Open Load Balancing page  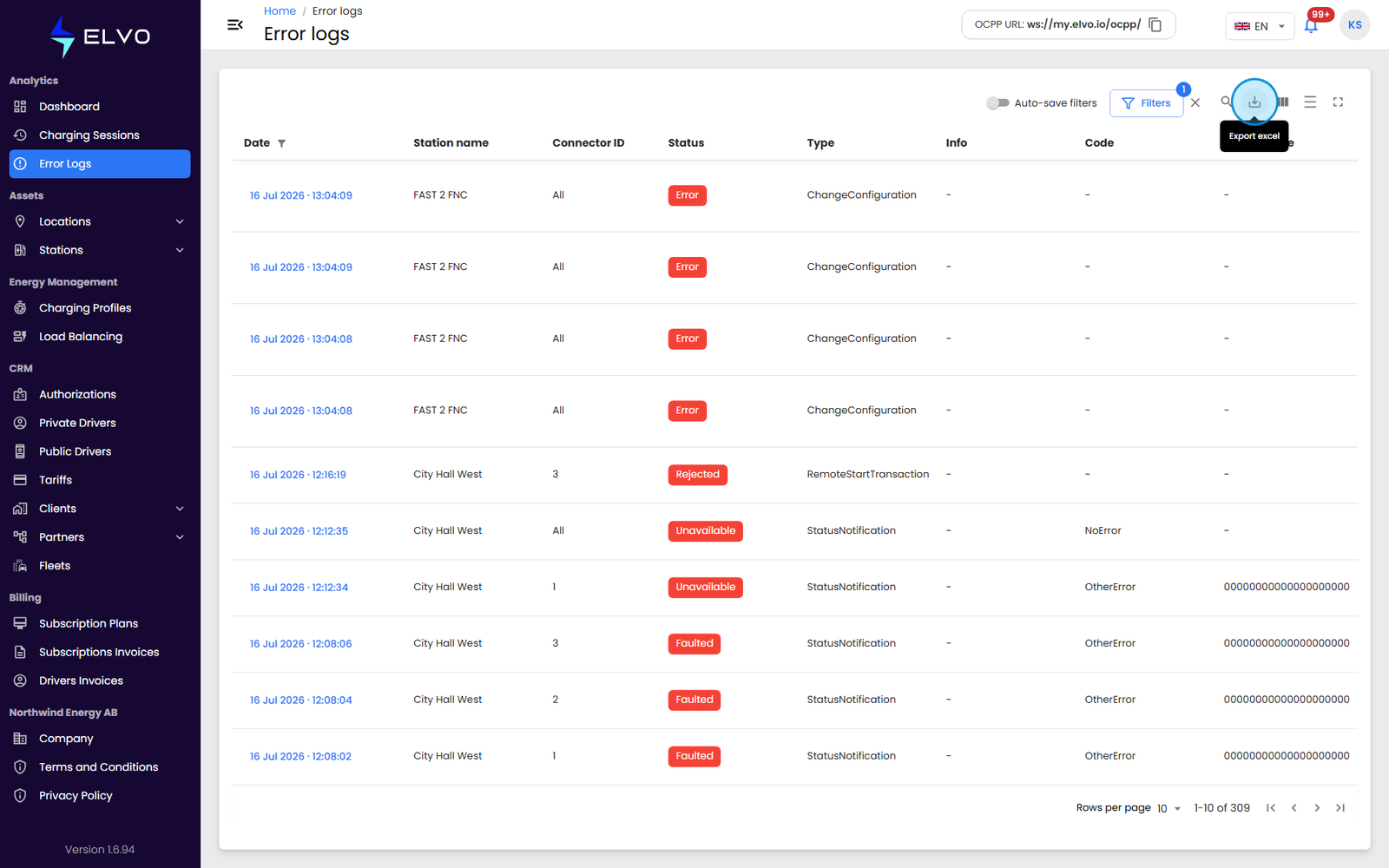pos(100,337)
